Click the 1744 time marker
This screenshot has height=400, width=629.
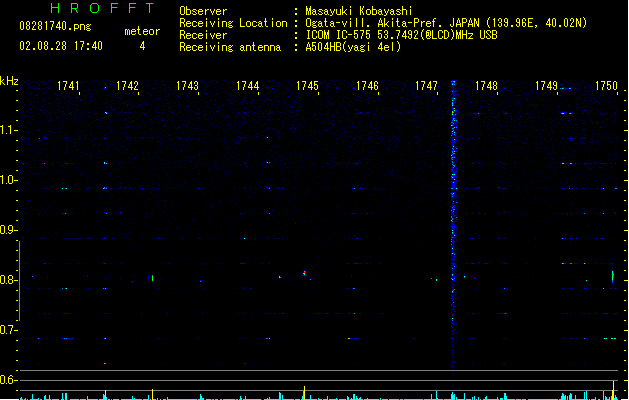tap(248, 86)
